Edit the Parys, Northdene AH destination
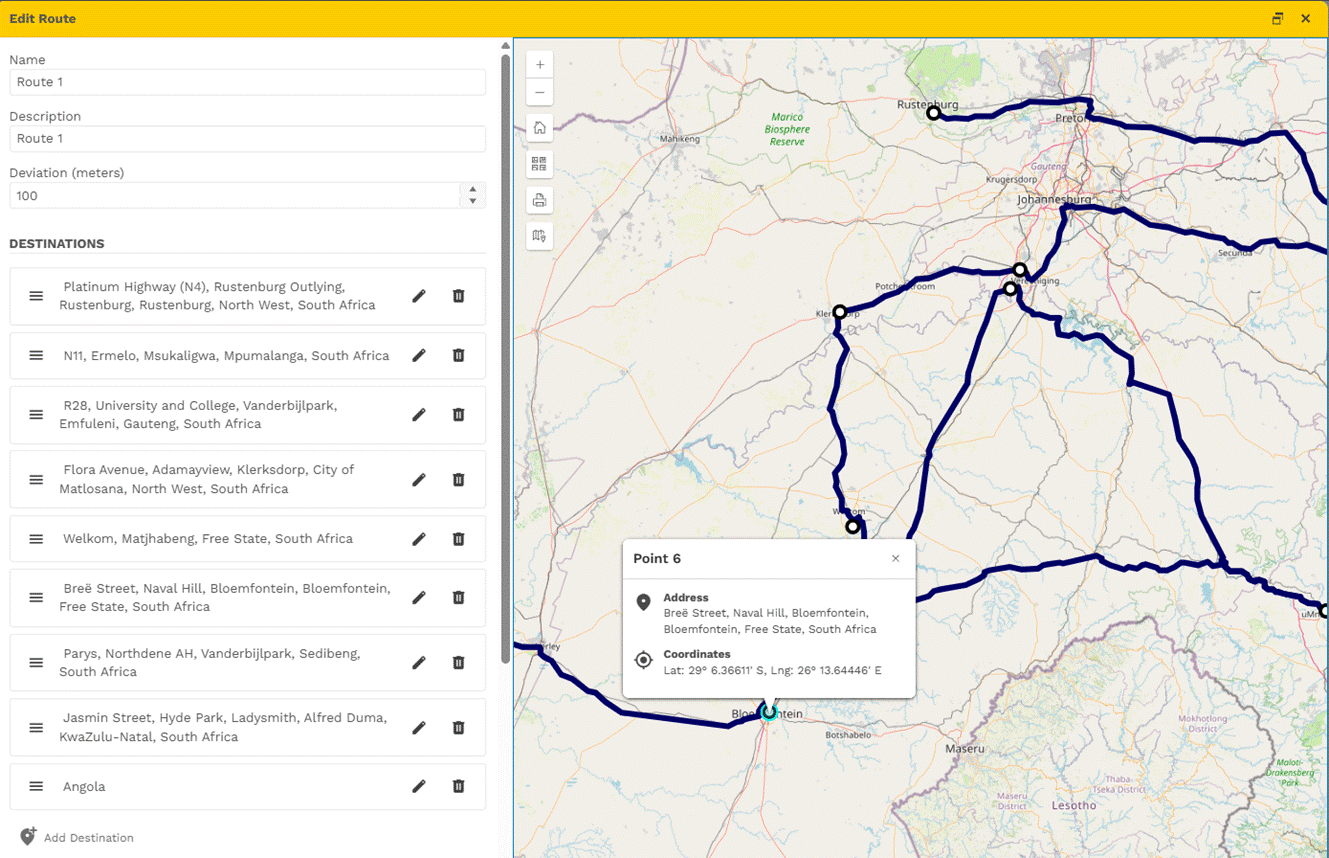This screenshot has width=1329, height=858. click(x=419, y=663)
